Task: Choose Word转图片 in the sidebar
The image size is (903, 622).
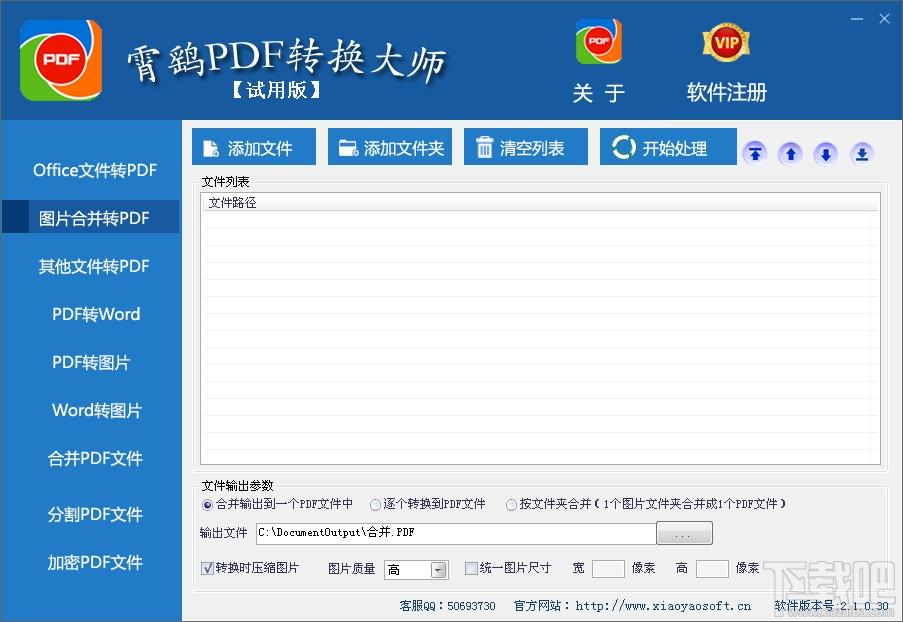Action: (97, 410)
